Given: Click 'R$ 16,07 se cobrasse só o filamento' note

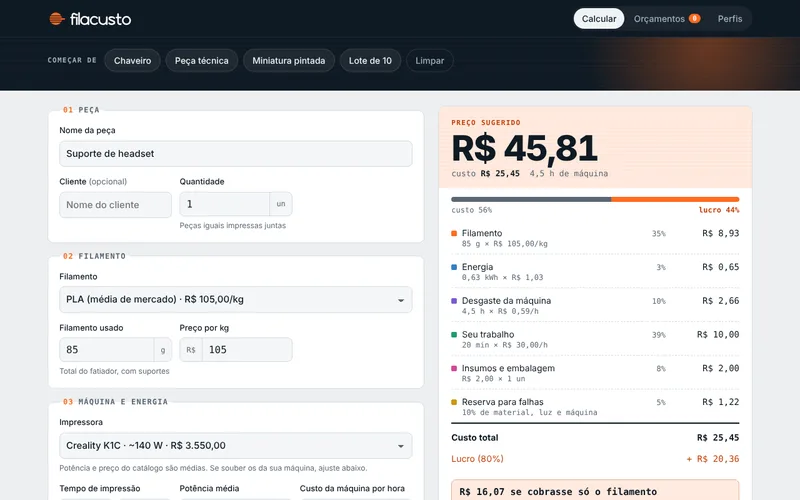Looking at the screenshot, I should coord(558,492).
